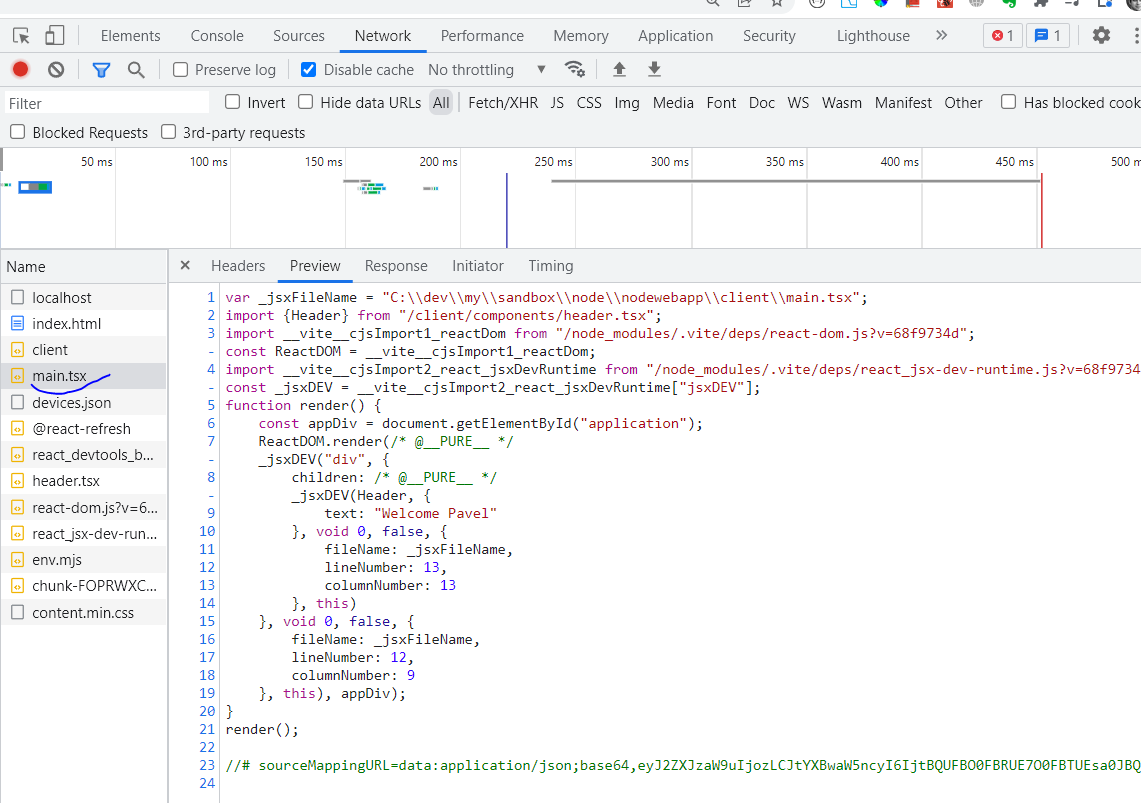
Task: Open the error count badge
Action: (1003, 36)
